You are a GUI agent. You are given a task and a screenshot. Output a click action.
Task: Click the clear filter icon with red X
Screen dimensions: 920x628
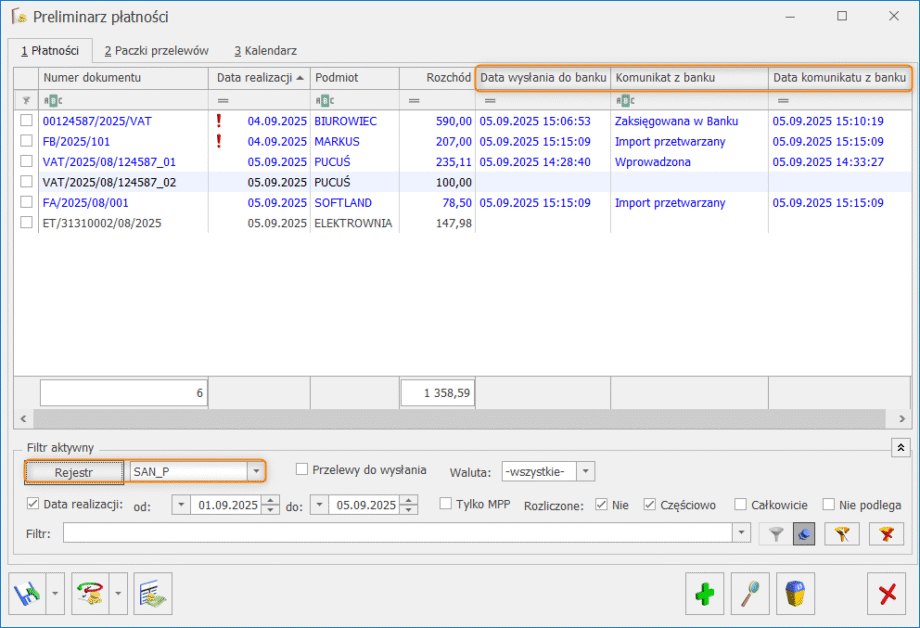tap(885, 534)
